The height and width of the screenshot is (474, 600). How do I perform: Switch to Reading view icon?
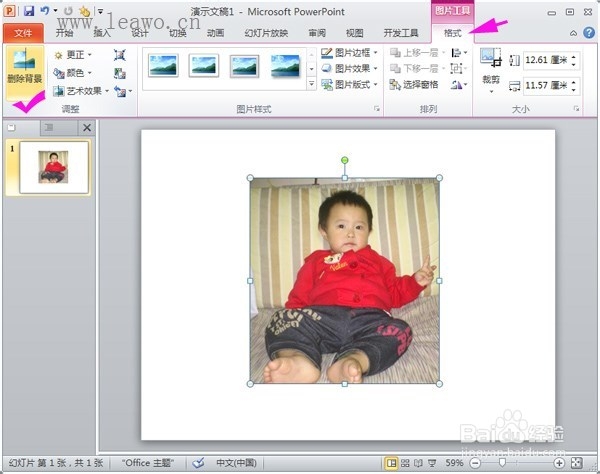(418, 463)
